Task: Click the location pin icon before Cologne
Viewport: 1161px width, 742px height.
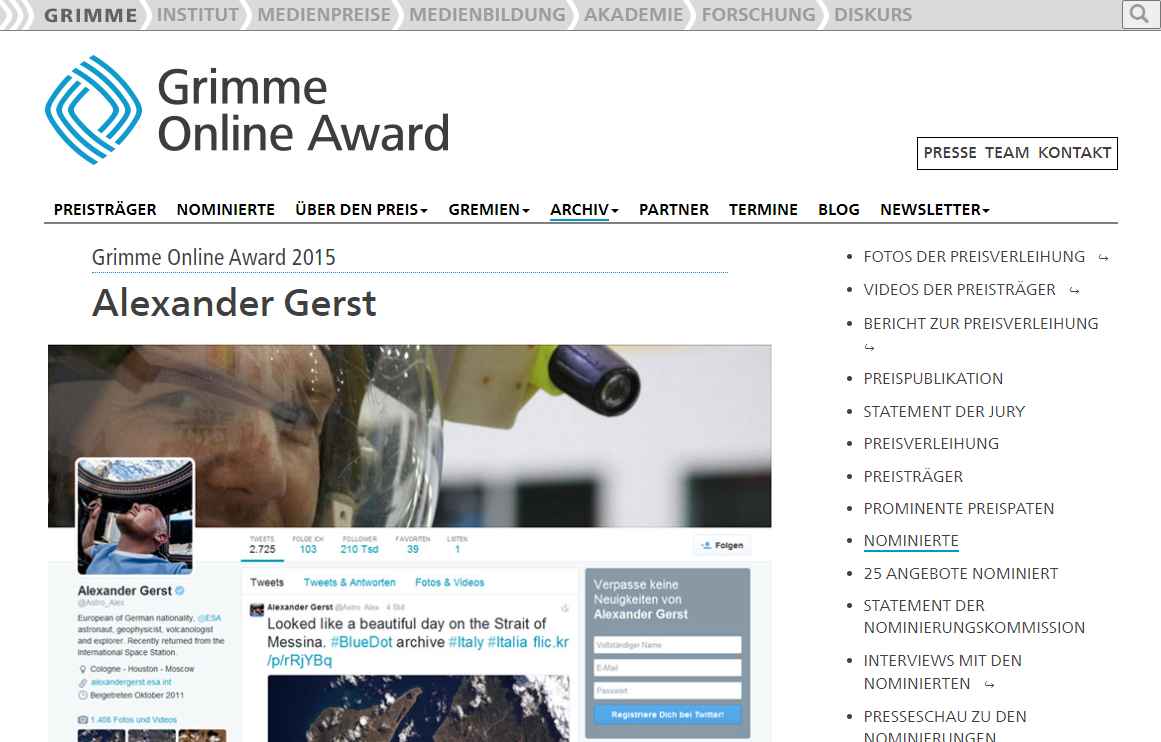Action: point(83,669)
